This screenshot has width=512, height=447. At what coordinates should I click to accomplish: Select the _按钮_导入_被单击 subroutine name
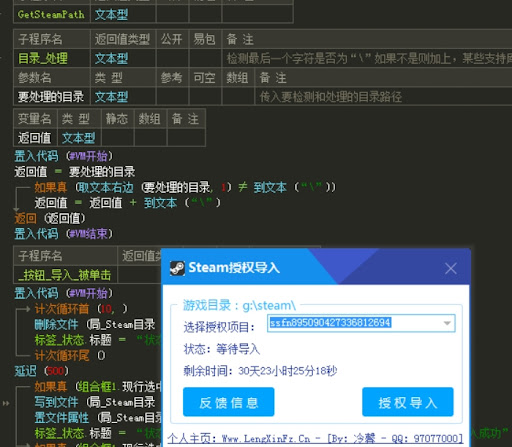click(x=65, y=275)
